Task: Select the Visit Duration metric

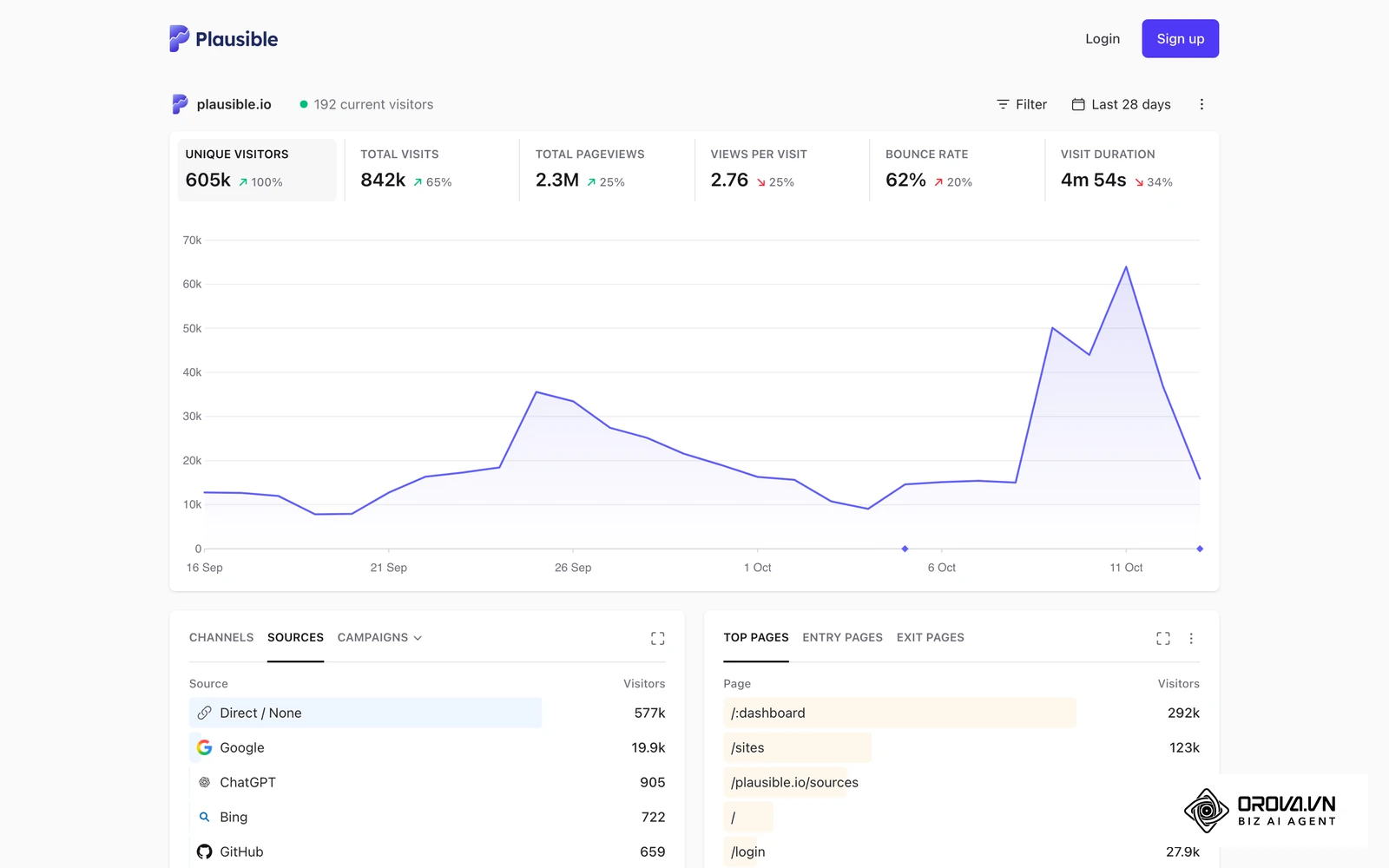Action: pos(1132,169)
